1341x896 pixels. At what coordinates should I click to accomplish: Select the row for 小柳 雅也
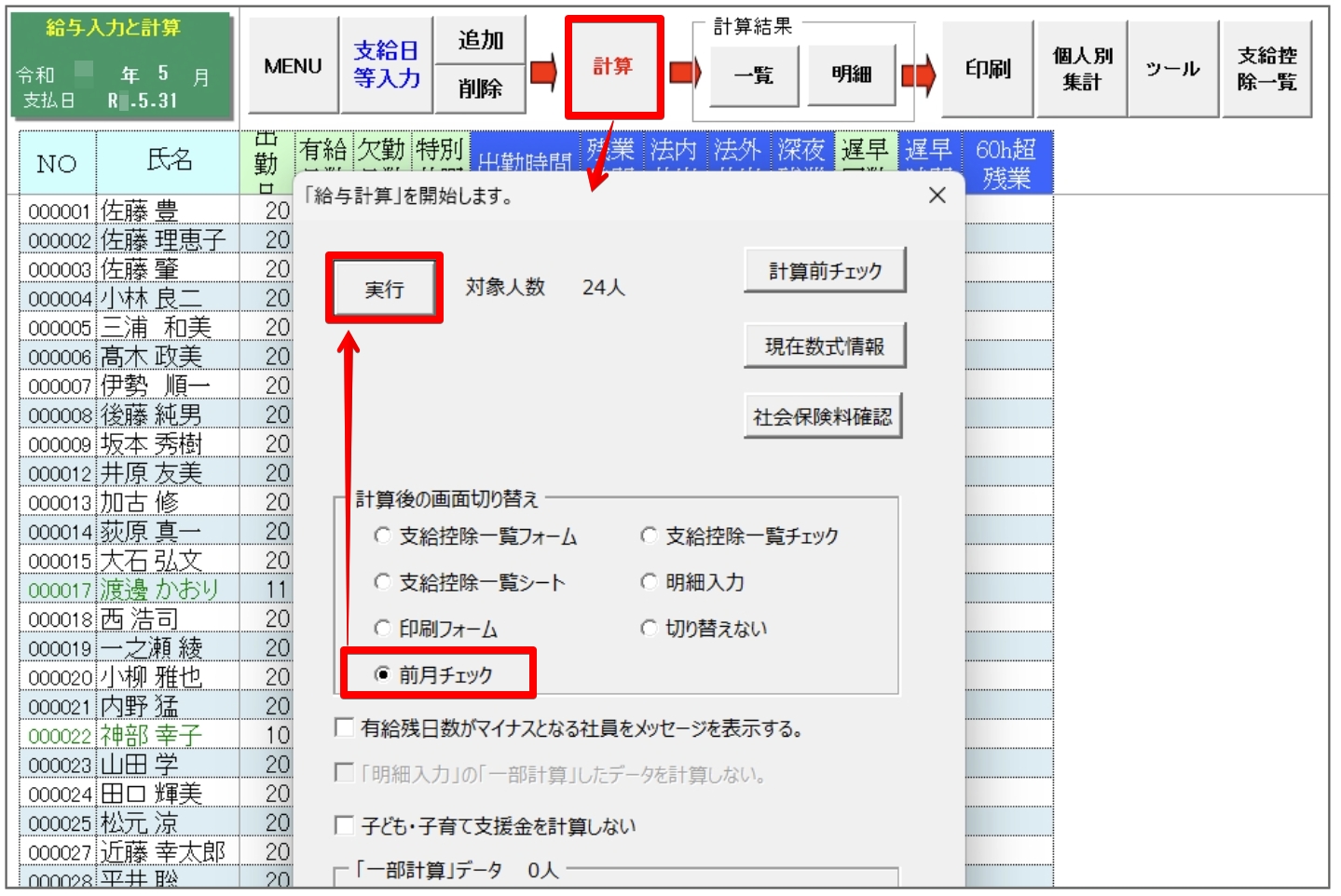[156, 676]
